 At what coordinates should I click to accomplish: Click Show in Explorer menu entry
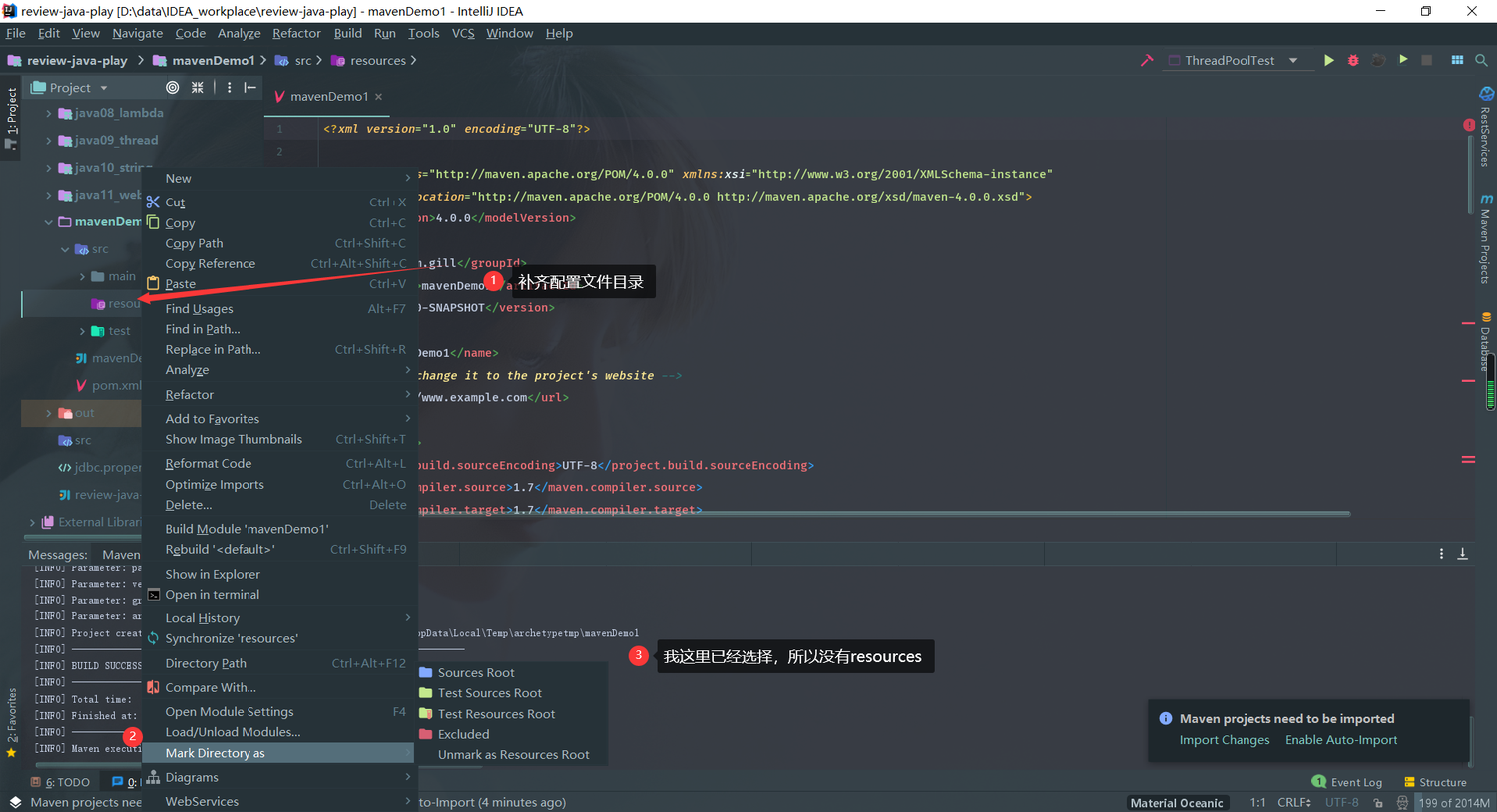pyautogui.click(x=279, y=574)
